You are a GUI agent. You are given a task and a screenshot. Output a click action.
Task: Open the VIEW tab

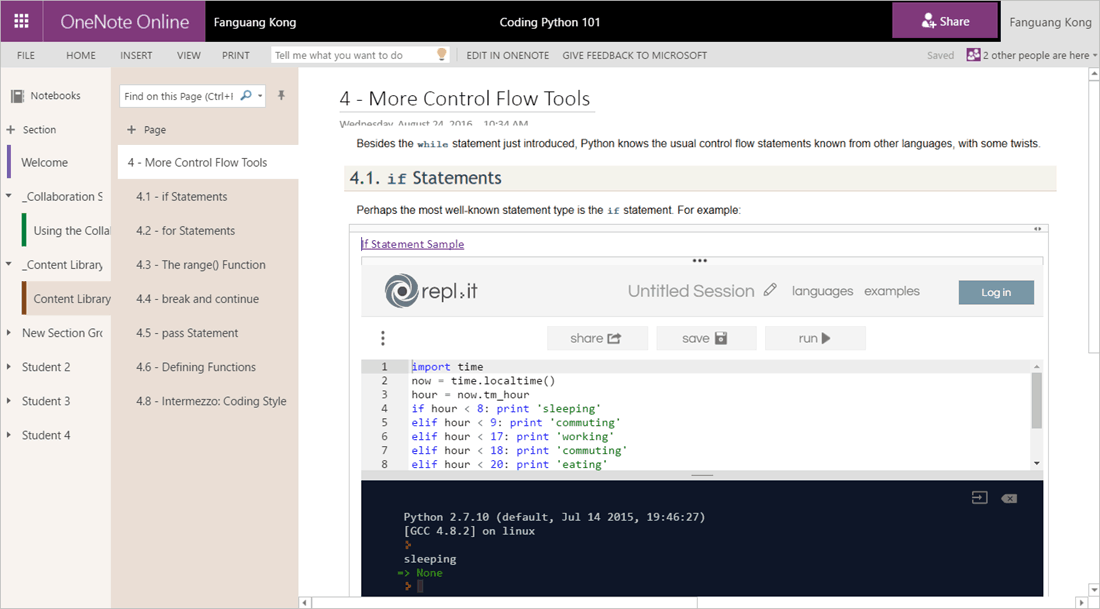tap(188, 55)
